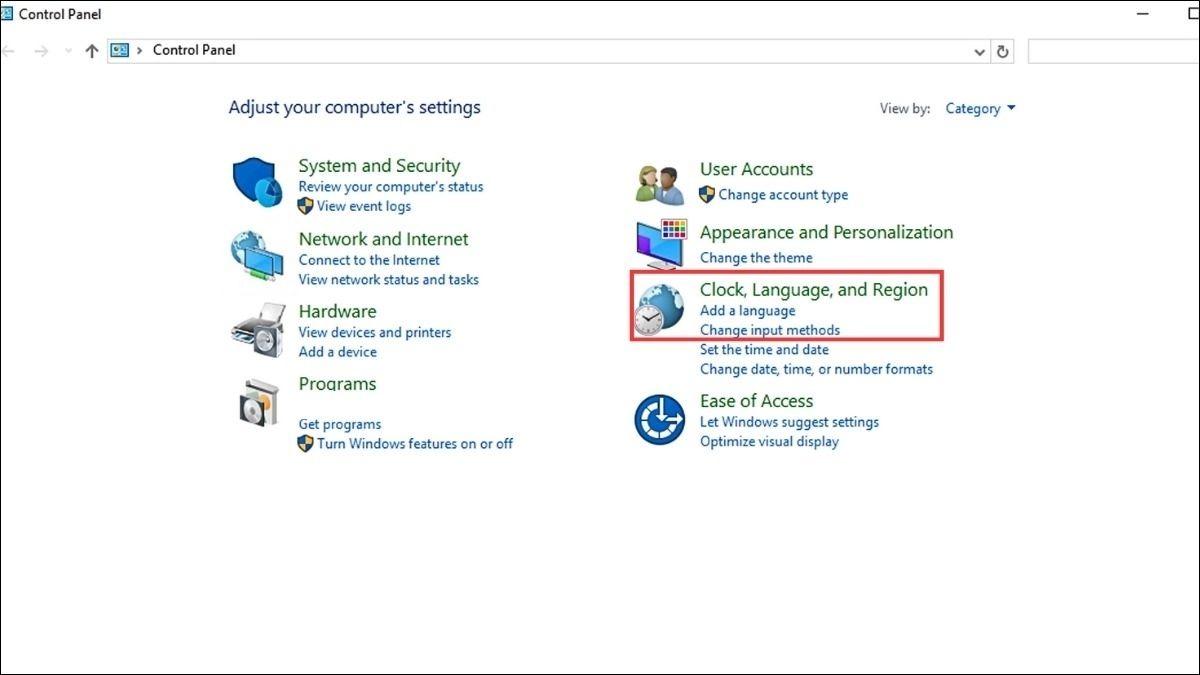
Task: Click the User Accounts people icon
Action: point(659,184)
